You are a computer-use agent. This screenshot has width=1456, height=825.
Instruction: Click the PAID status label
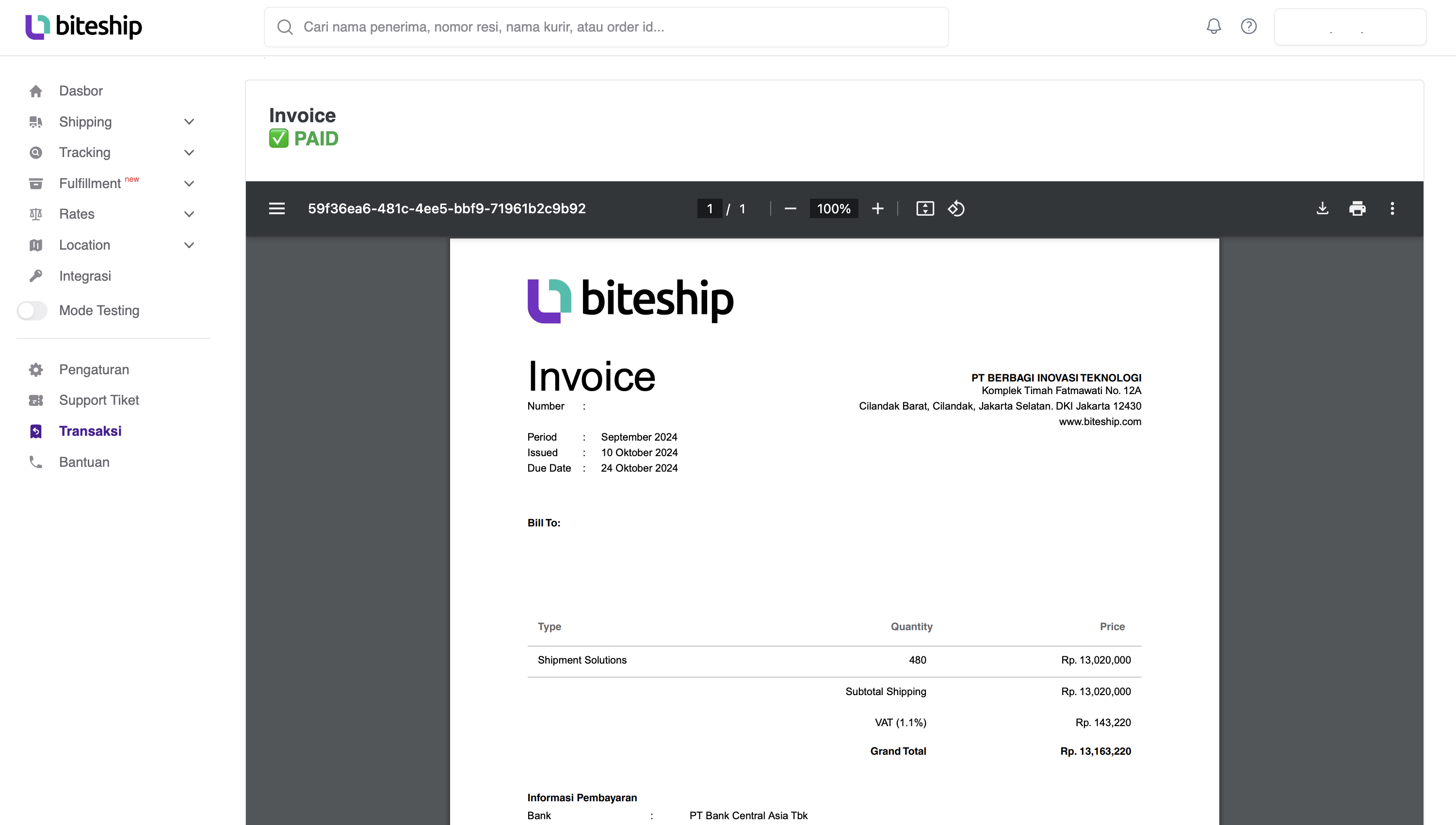click(x=316, y=139)
